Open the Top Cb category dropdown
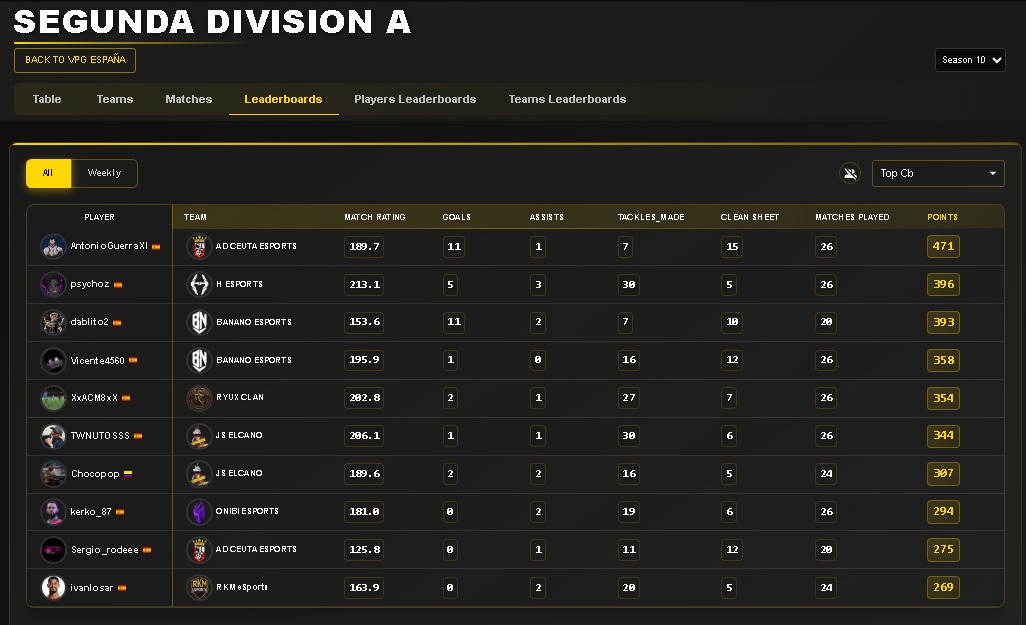 pyautogui.click(x=938, y=173)
